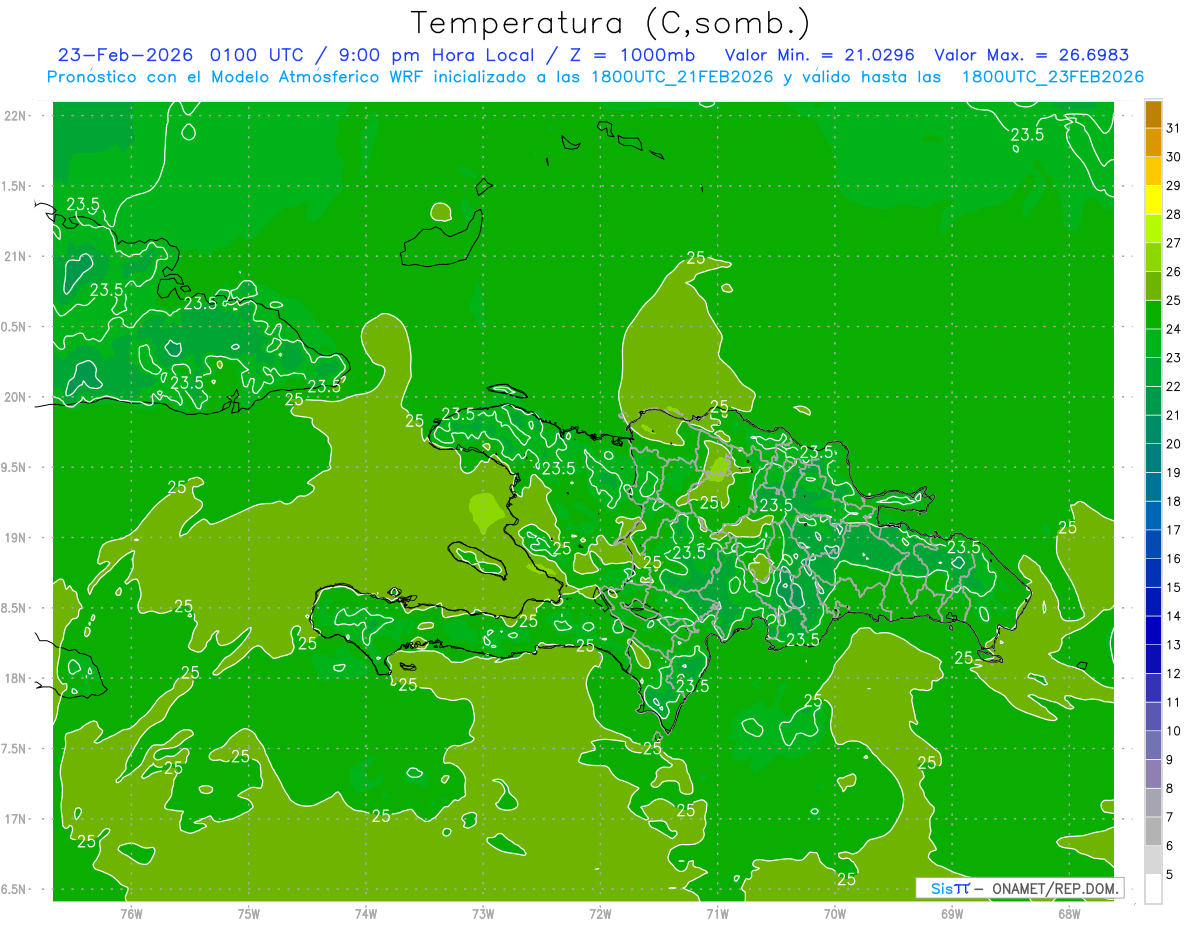Click colorbar legend value "26"
The image size is (1200, 927).
[x=1174, y=272]
